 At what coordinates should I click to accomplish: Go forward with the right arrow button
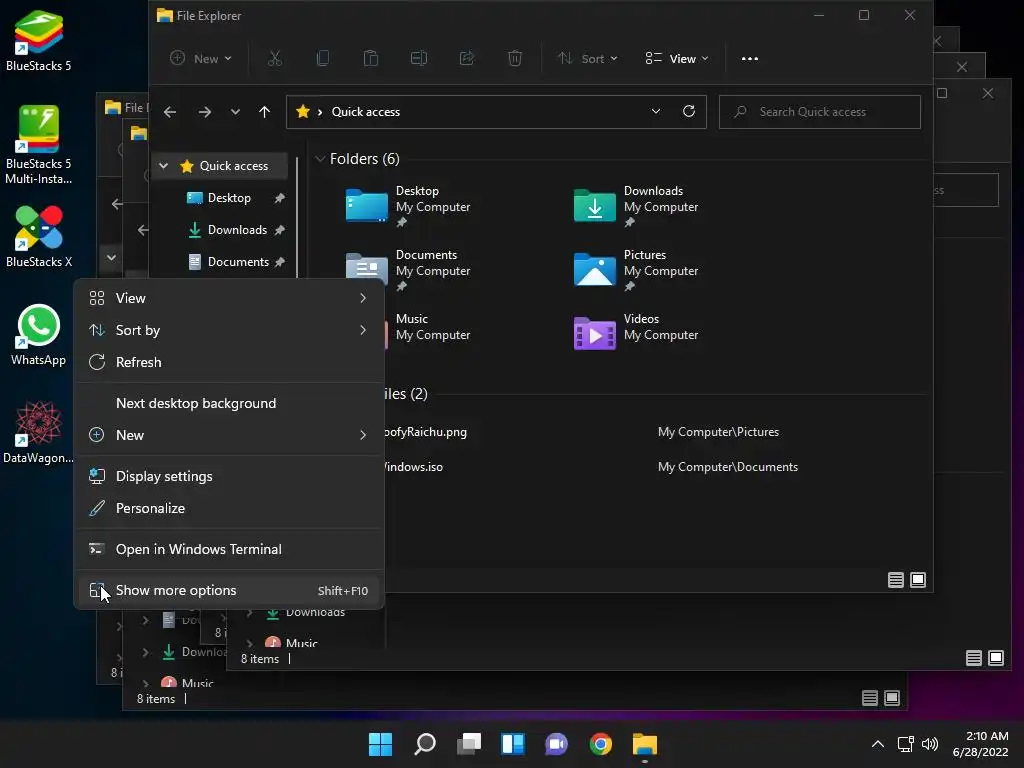[x=205, y=112]
